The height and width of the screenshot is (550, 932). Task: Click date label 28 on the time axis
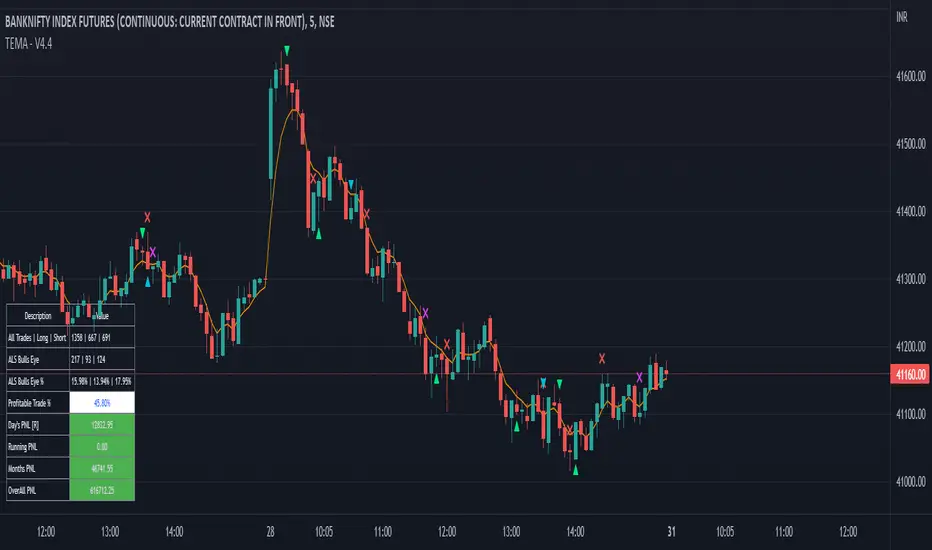270,532
